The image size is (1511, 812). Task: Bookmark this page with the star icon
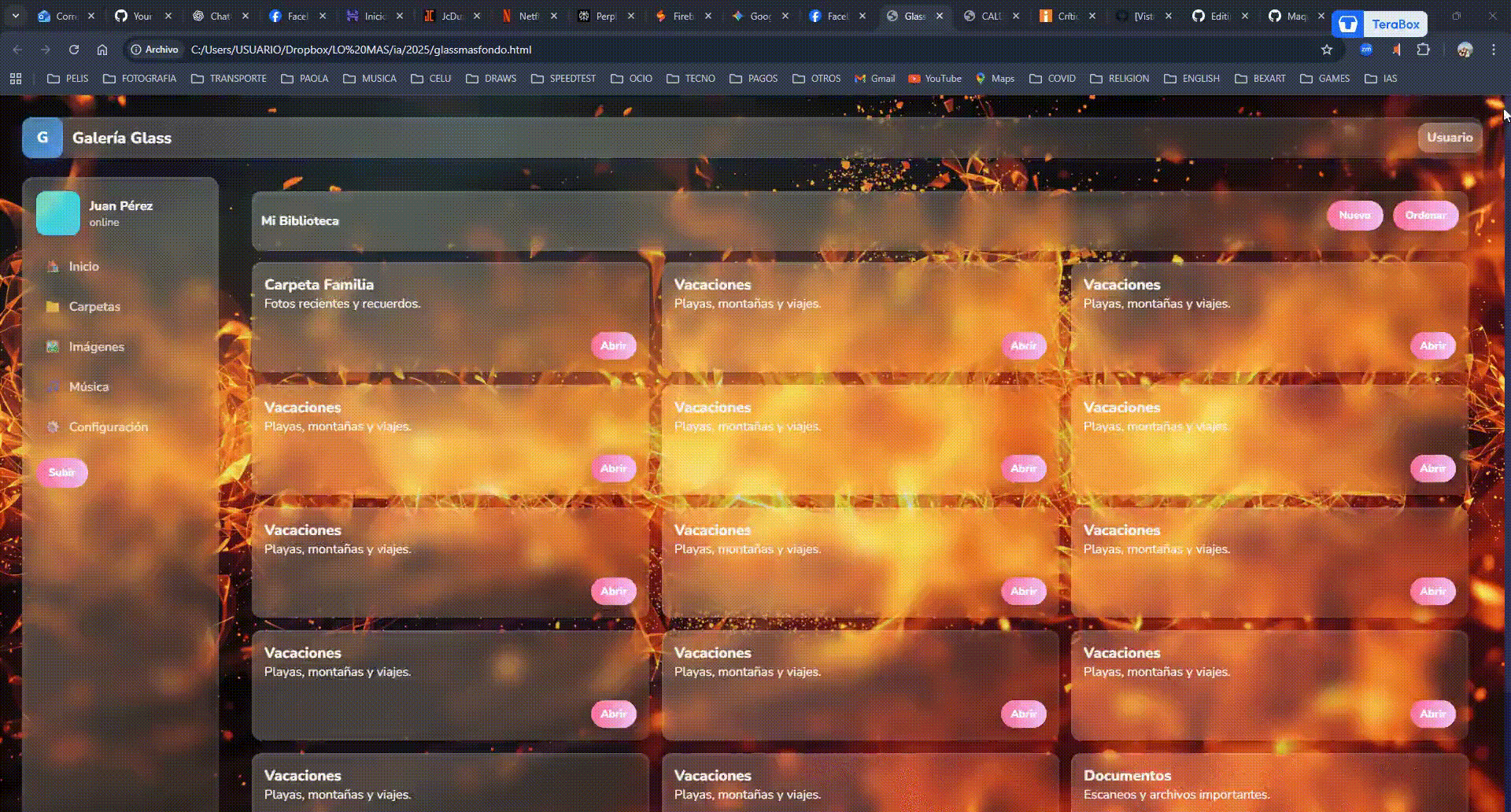(x=1327, y=50)
